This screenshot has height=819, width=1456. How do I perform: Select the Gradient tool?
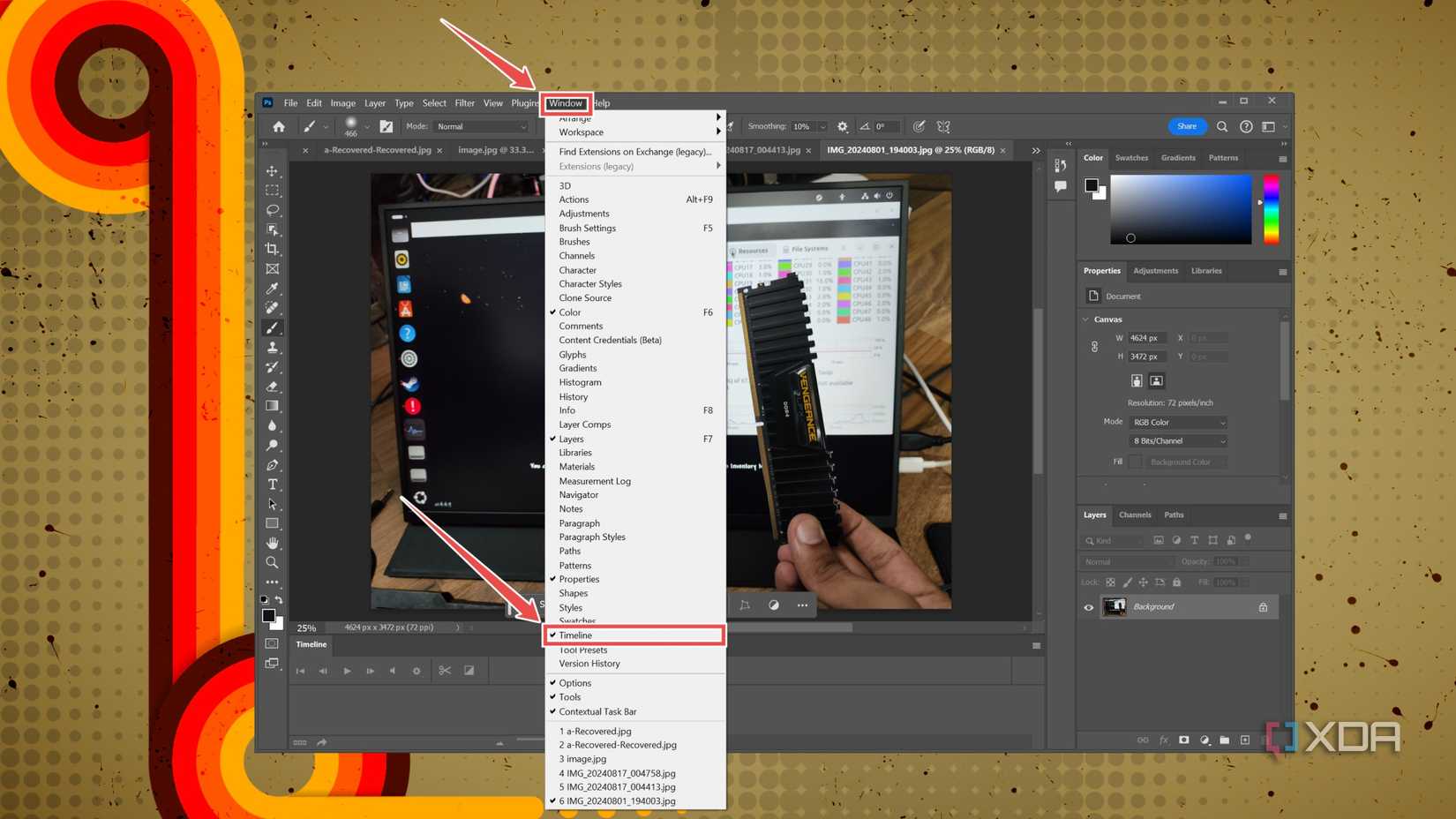click(272, 406)
